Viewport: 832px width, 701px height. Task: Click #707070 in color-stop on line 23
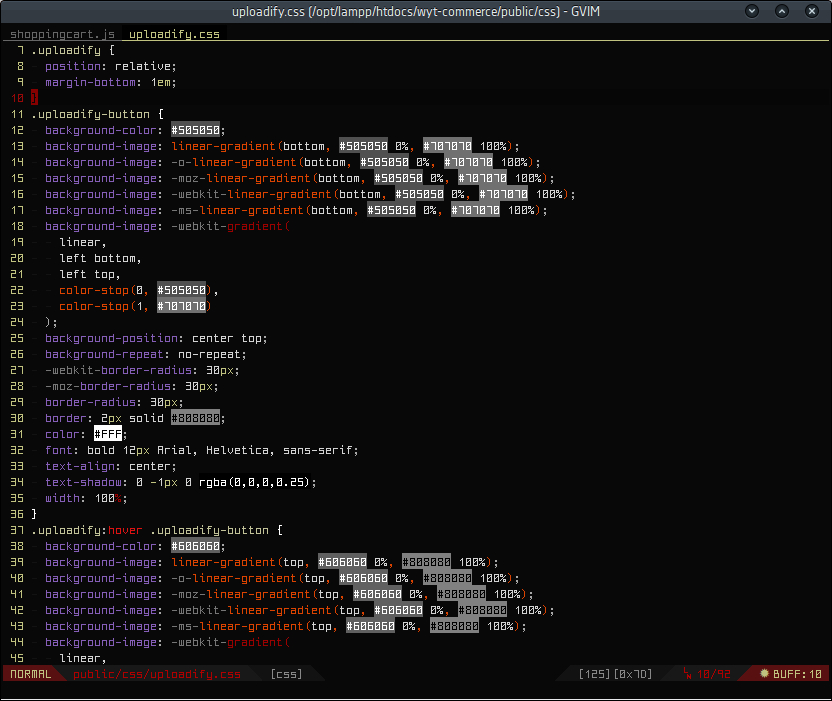pos(181,306)
